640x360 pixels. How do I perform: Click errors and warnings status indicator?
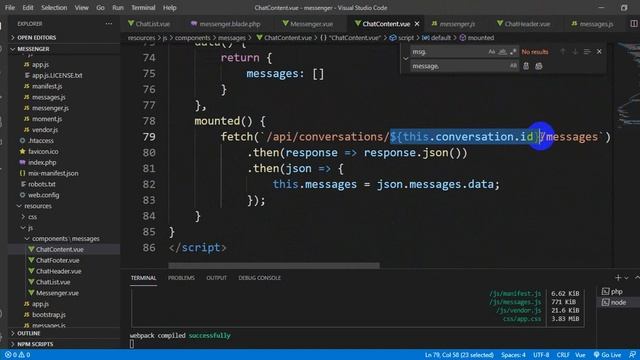18,355
